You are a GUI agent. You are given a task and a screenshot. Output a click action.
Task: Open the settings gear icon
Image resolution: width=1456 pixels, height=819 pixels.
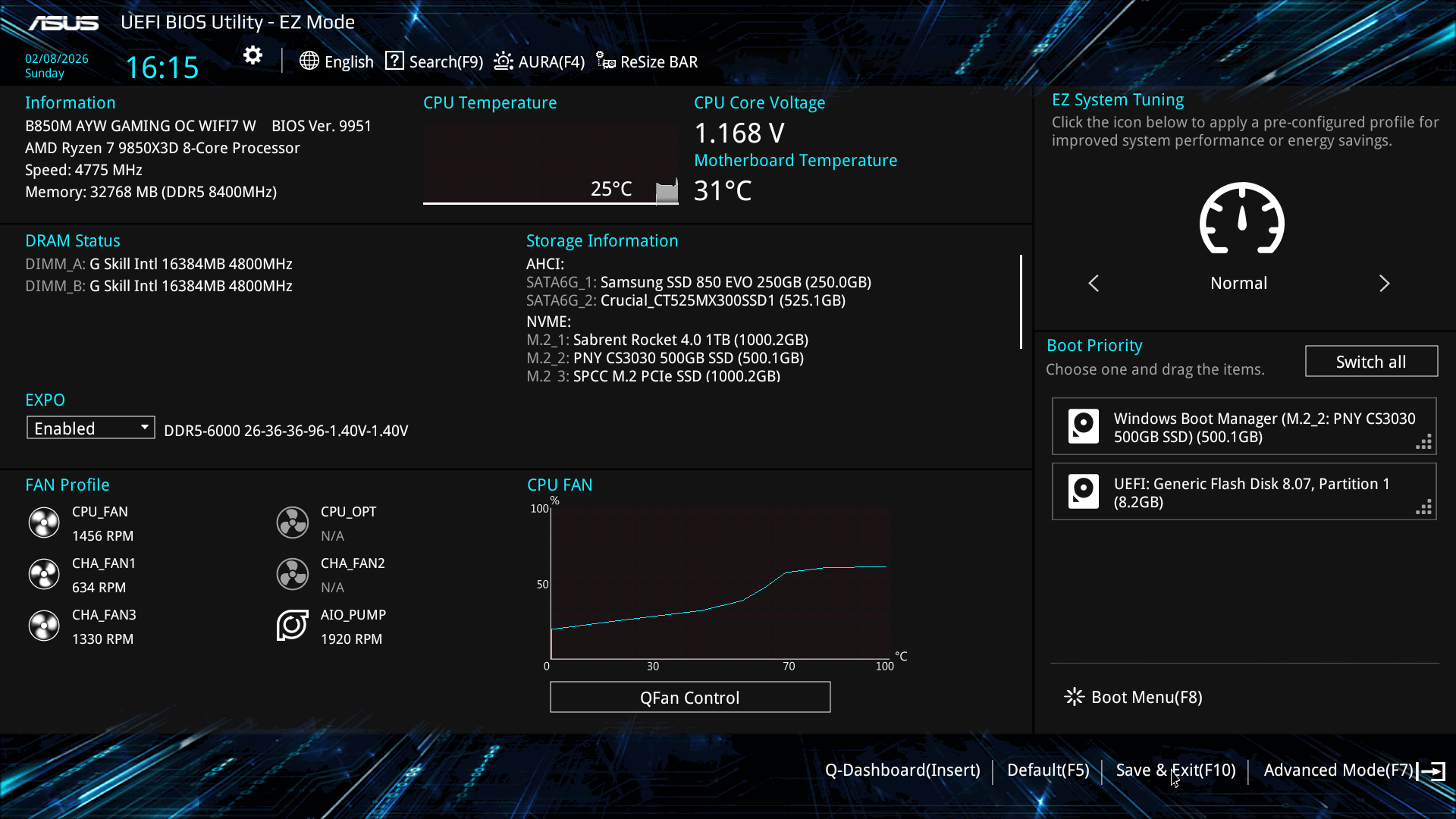(x=253, y=56)
